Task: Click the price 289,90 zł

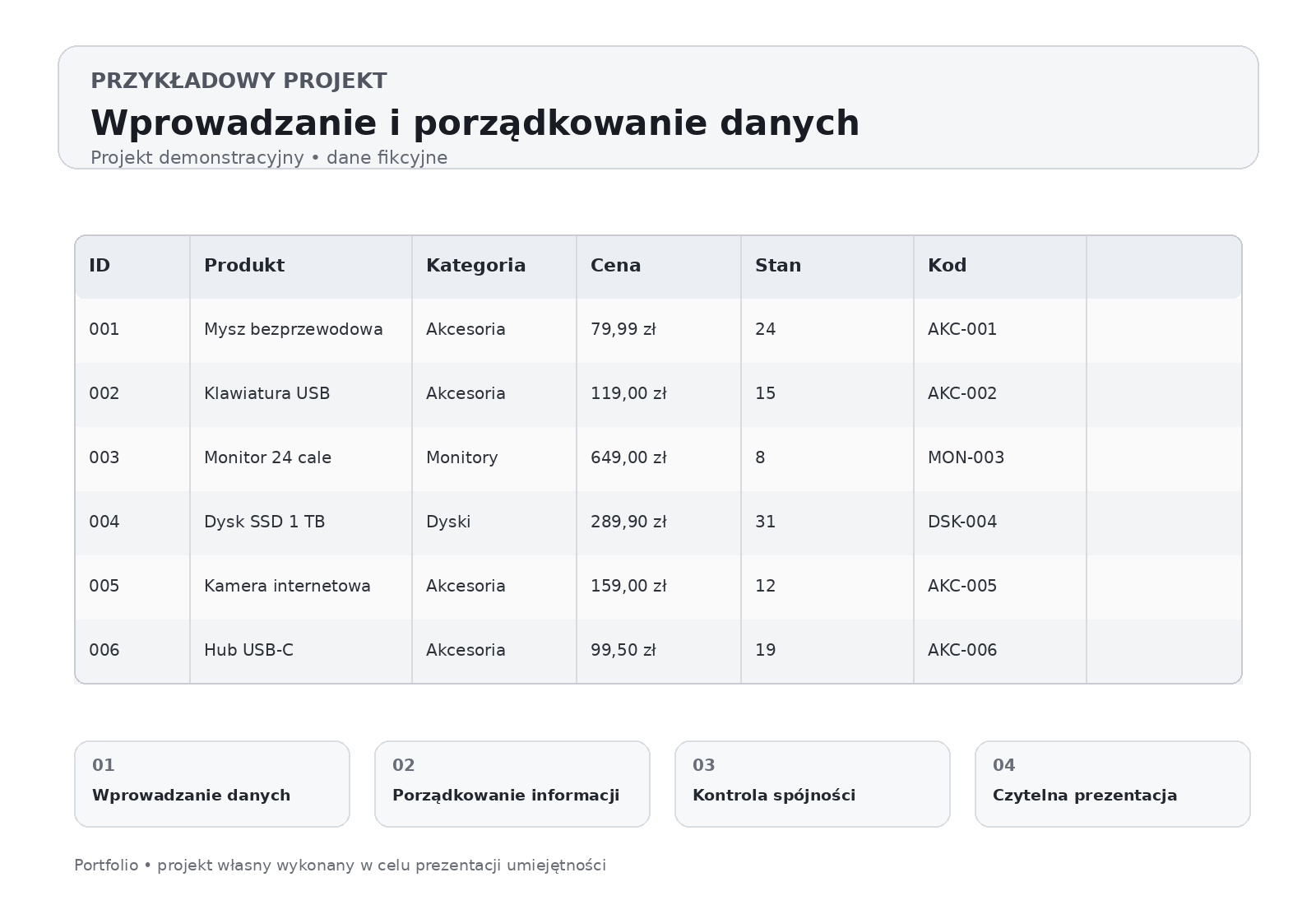Action: pyautogui.click(x=628, y=522)
